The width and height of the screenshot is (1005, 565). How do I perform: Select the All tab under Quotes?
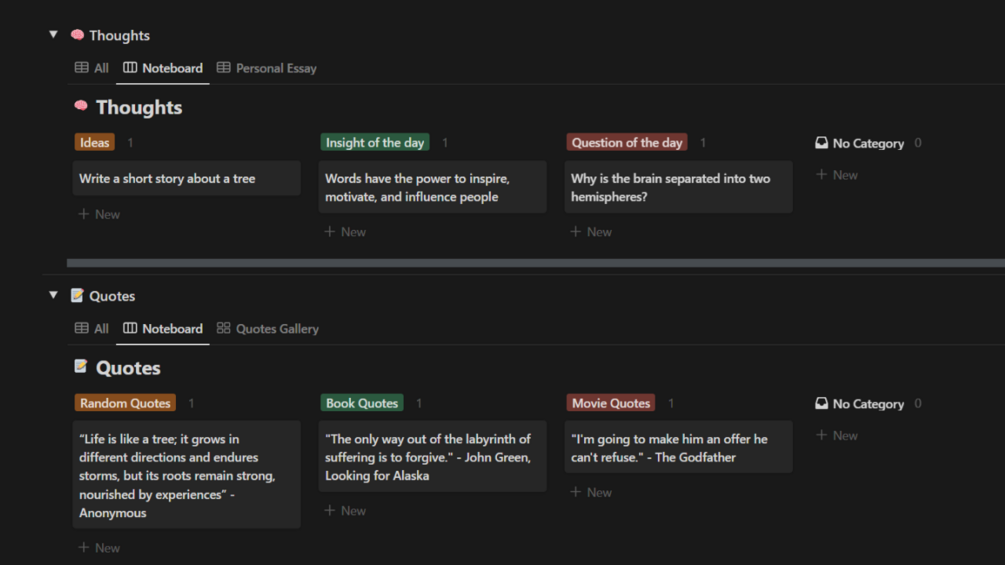point(92,329)
